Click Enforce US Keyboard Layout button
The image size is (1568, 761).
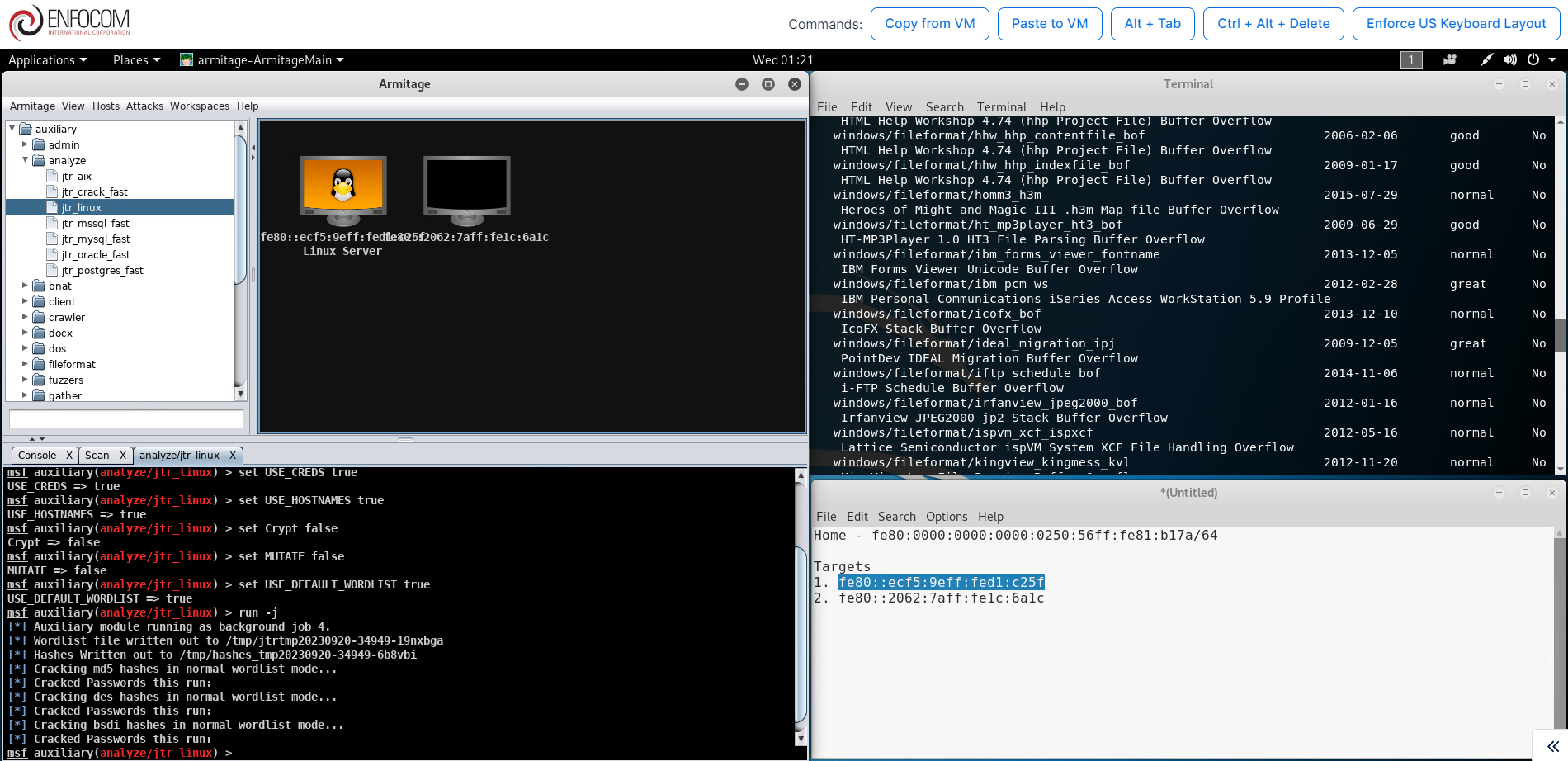pyautogui.click(x=1456, y=24)
